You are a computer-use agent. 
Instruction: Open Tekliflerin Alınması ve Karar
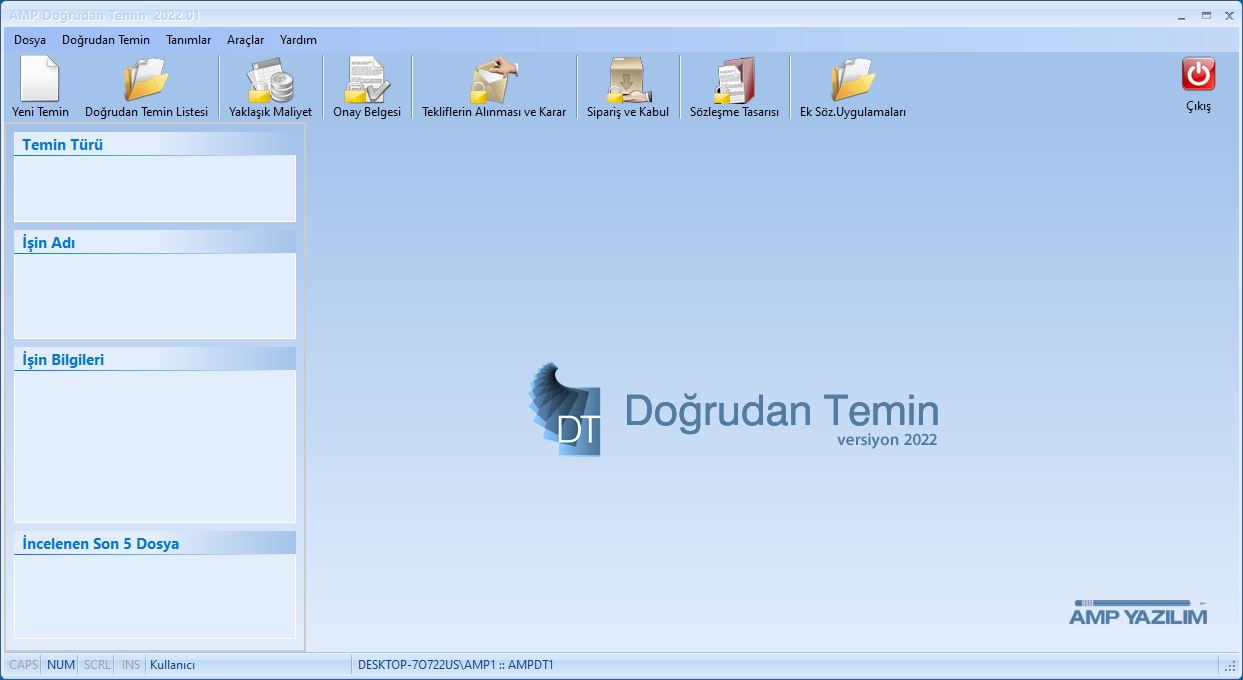click(494, 88)
